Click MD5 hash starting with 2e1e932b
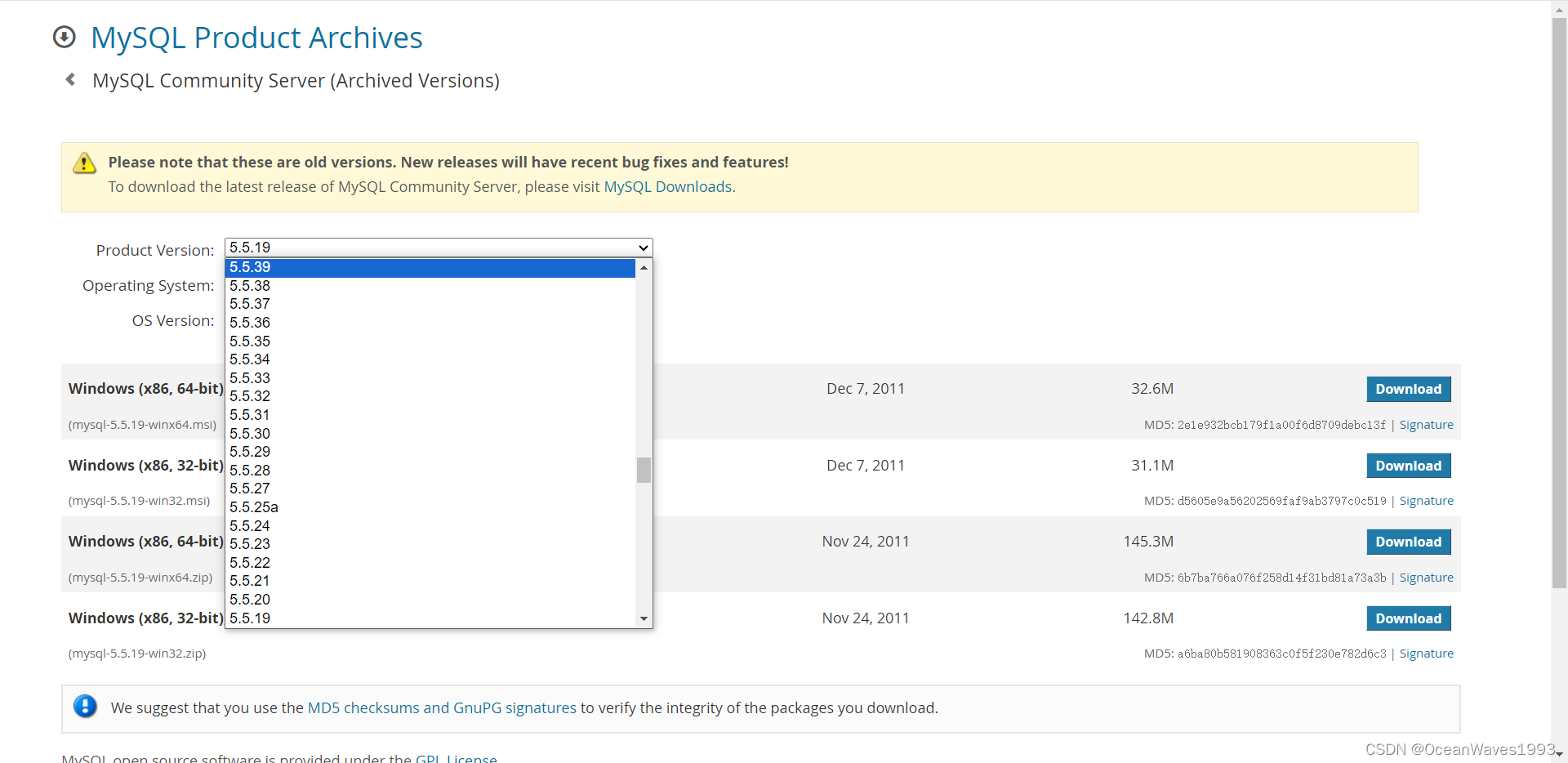Screen dimensions: 1568x763 1281,425
